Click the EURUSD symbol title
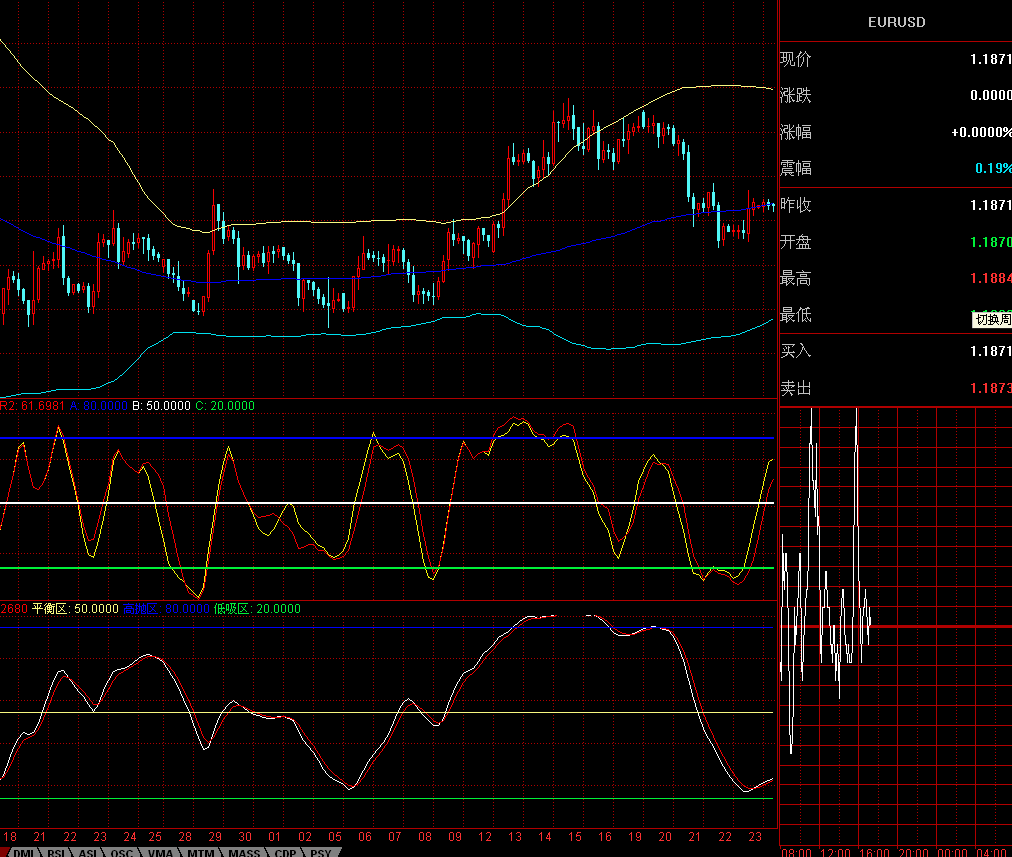Image resolution: width=1012 pixels, height=857 pixels. point(896,22)
